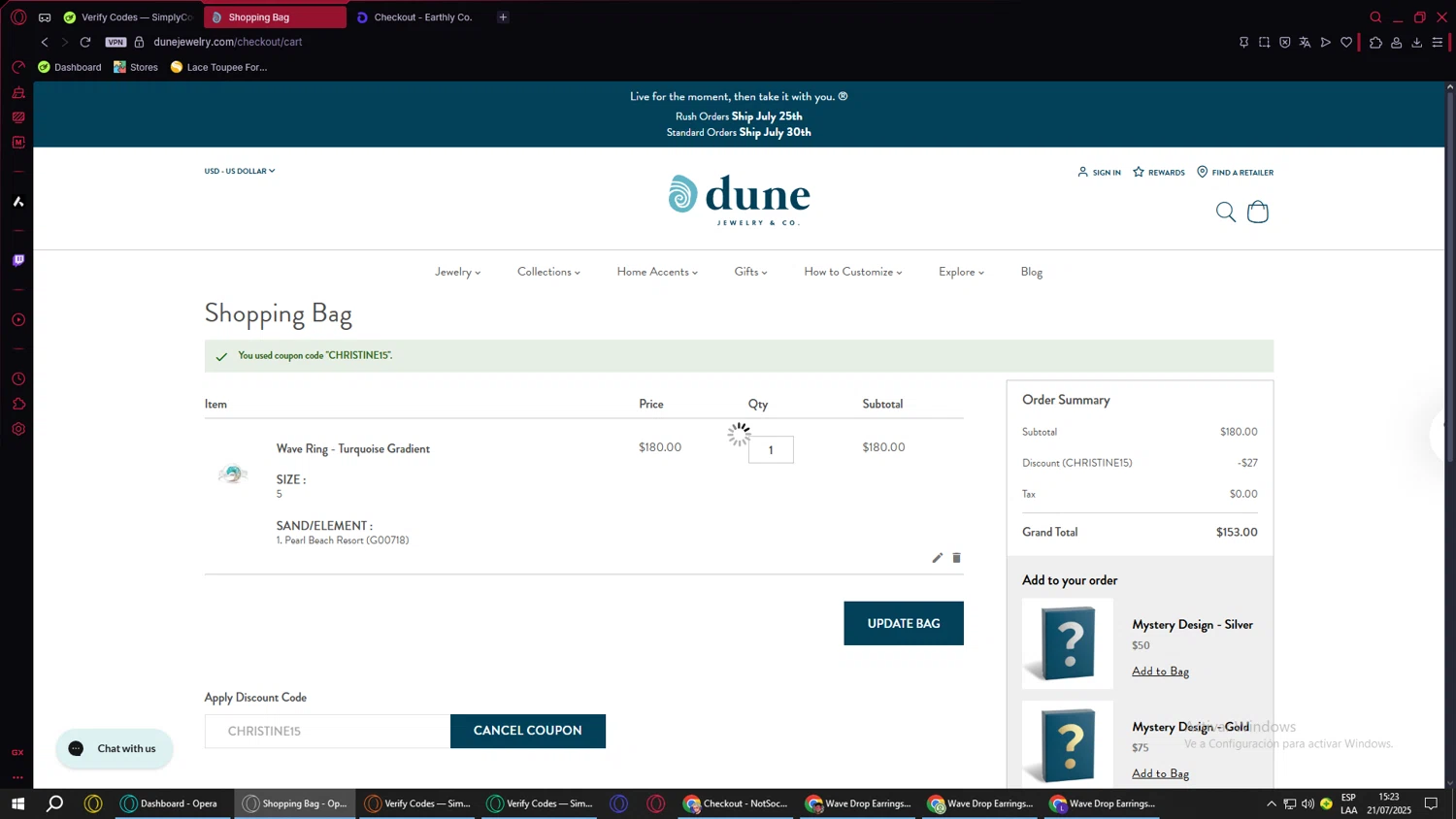
Task: Add Mystery Design - Gold to bag
Action: 1160,773
